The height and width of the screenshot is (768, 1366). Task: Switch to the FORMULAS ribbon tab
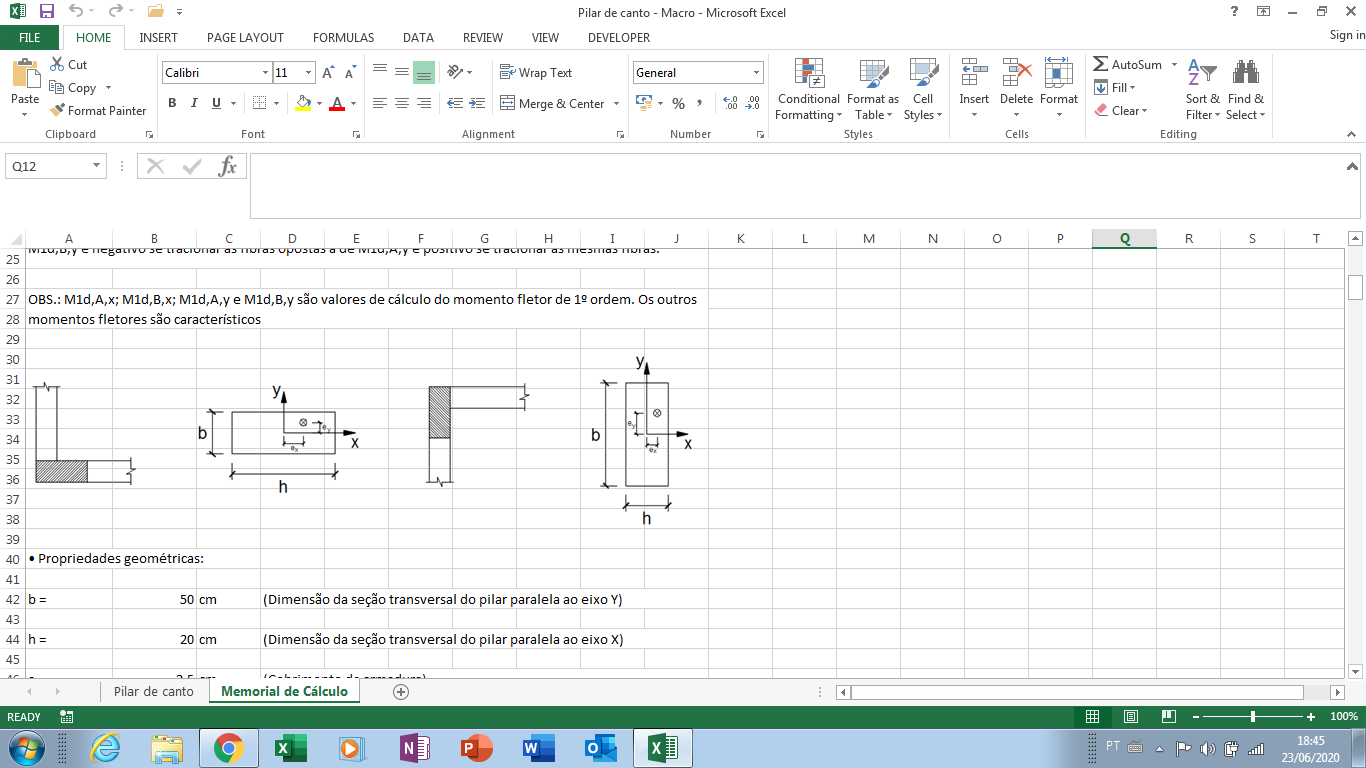click(343, 37)
